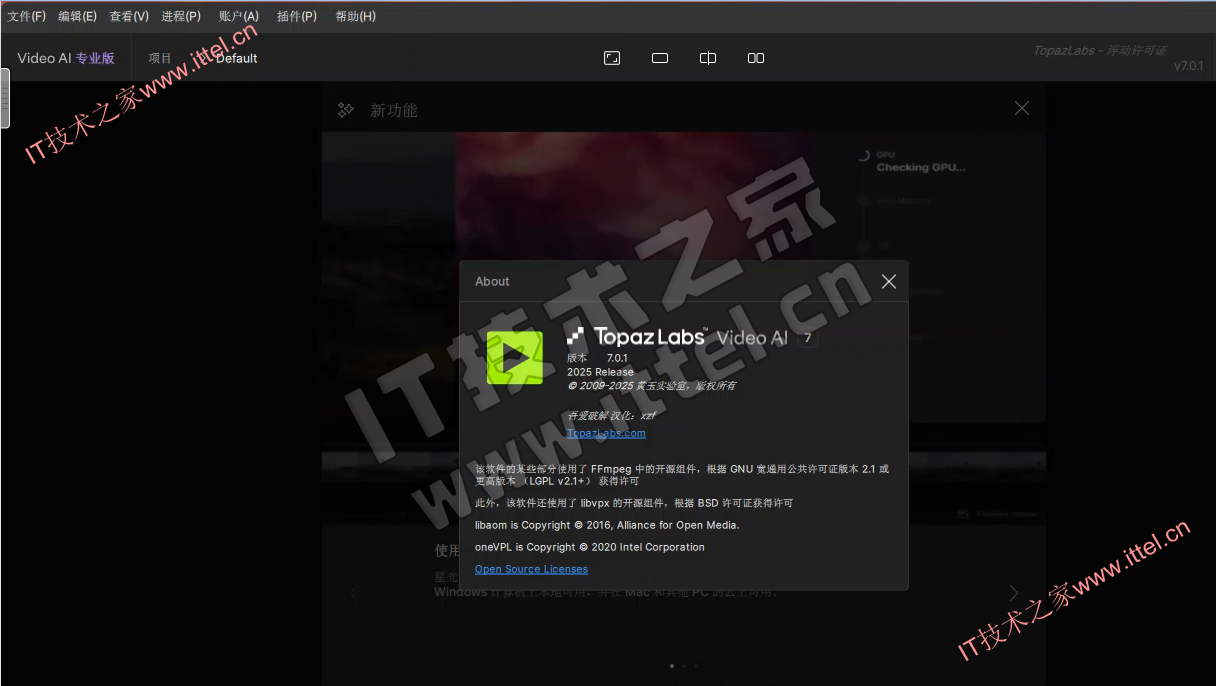
Task: Open the 账户(A) menu
Action: tap(239, 16)
